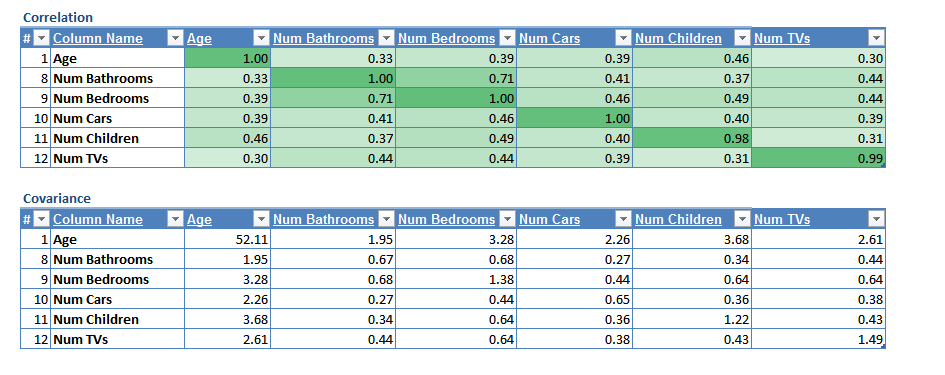Open Num Children filter arrow in Covariance table
Viewport: 945px width, 375px height.
click(x=742, y=219)
